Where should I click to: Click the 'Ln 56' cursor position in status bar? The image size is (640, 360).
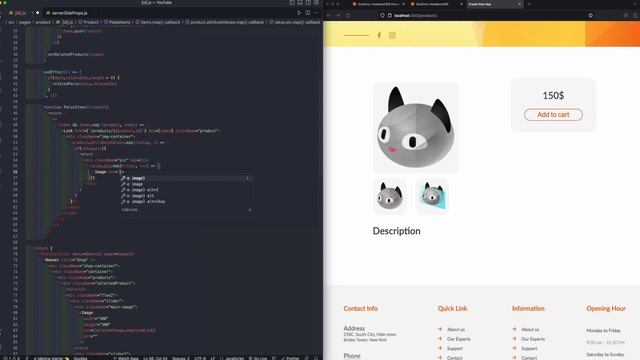tap(156, 358)
